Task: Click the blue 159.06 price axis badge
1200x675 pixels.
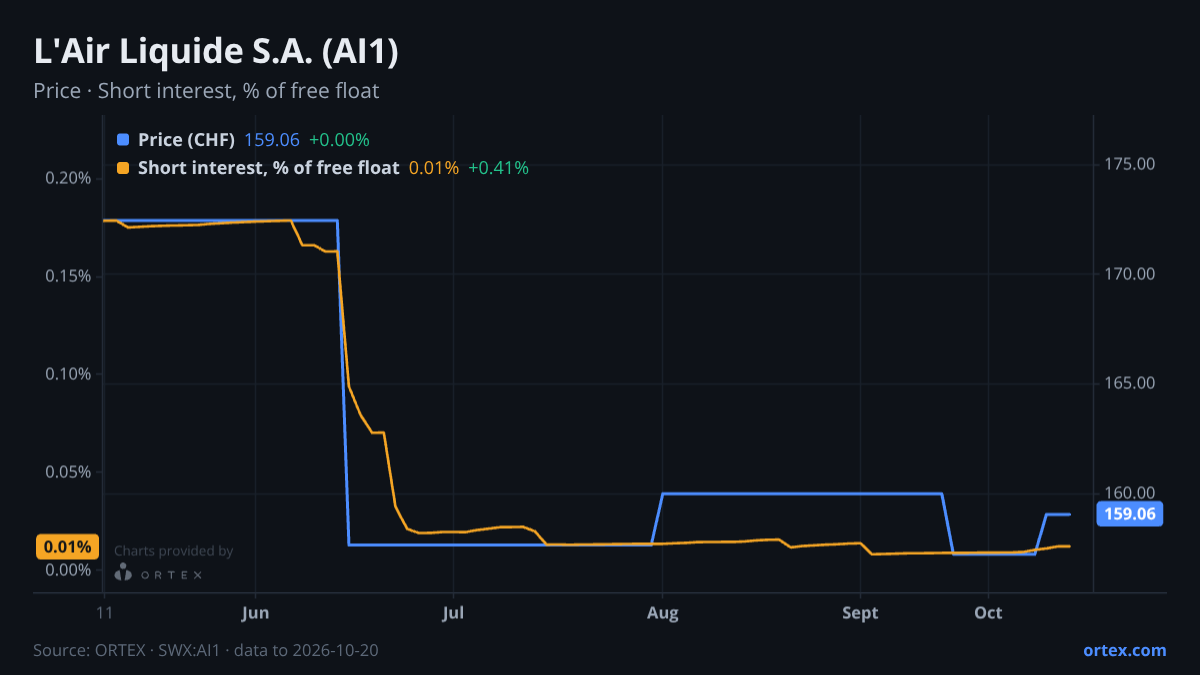Action: pyautogui.click(x=1131, y=515)
